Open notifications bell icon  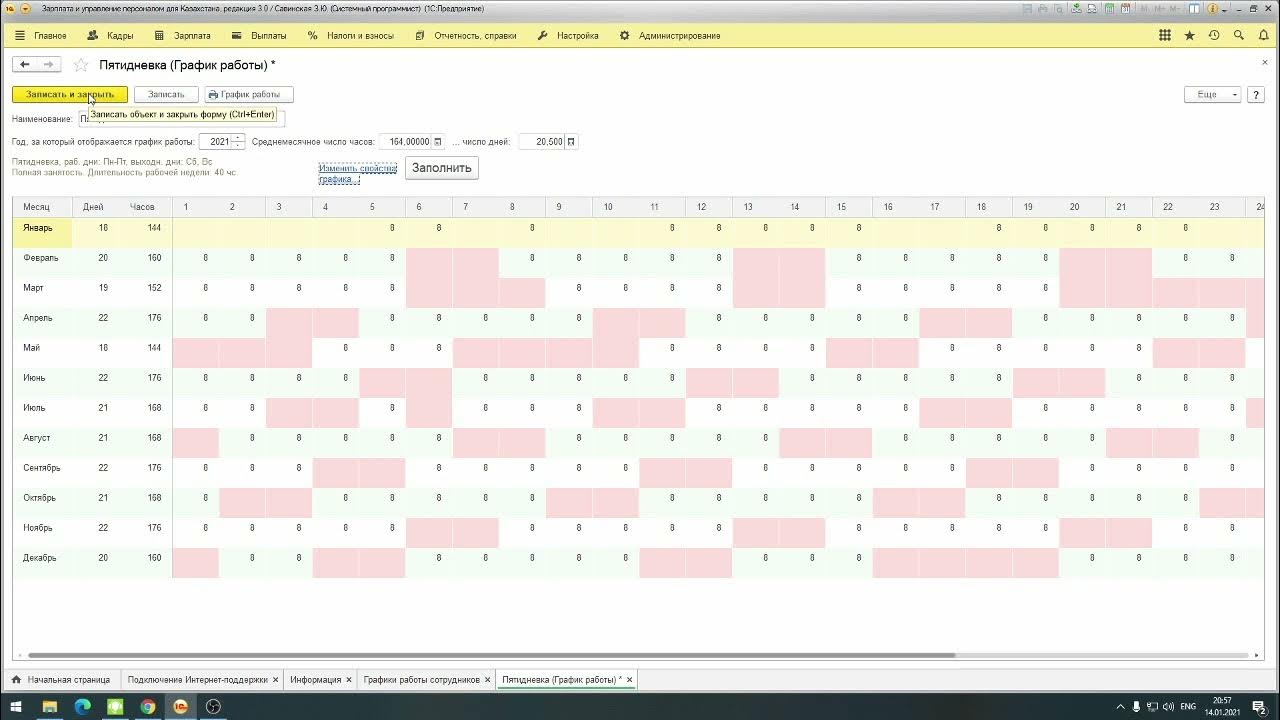[1263, 35]
